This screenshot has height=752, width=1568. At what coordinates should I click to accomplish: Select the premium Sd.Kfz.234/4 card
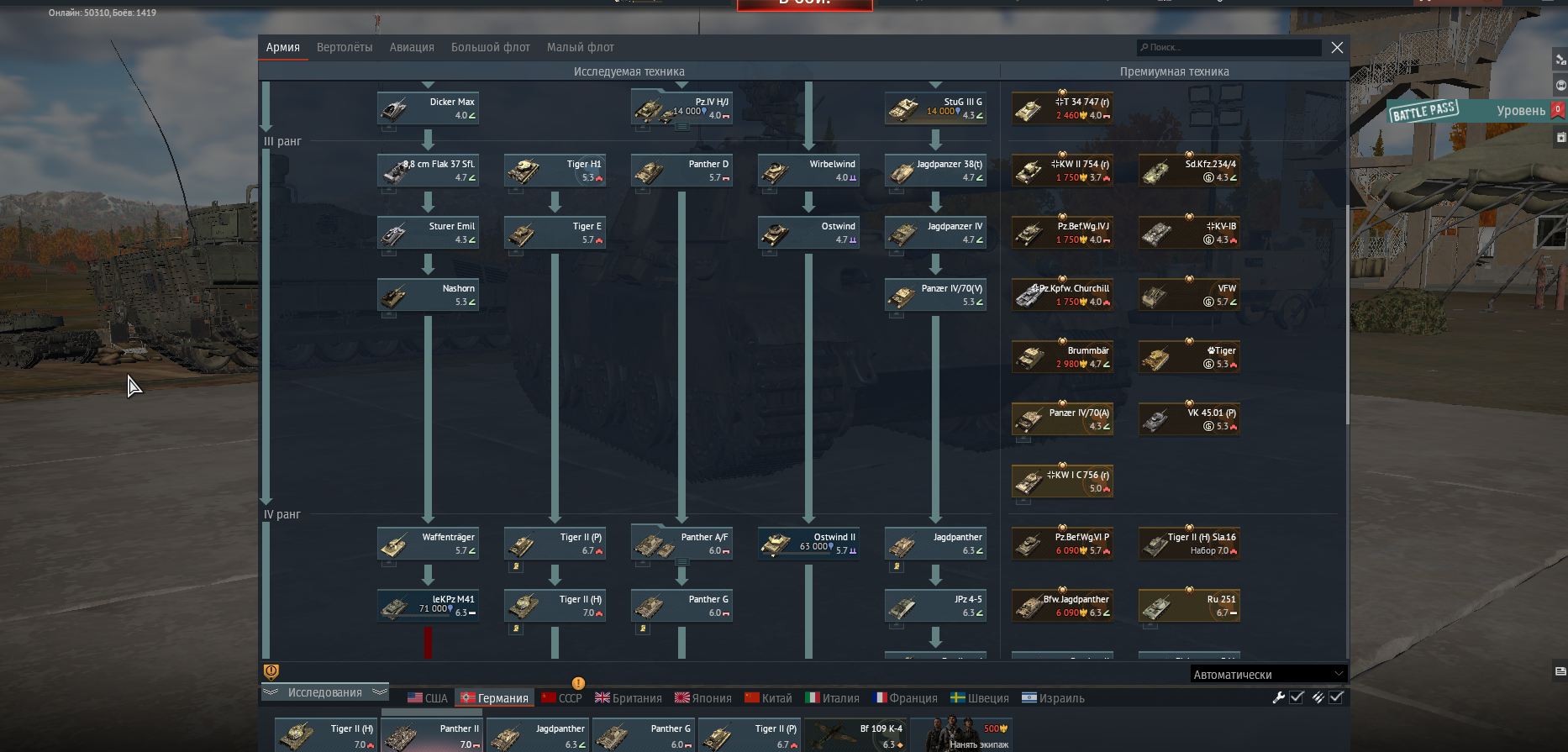pyautogui.click(x=1189, y=171)
